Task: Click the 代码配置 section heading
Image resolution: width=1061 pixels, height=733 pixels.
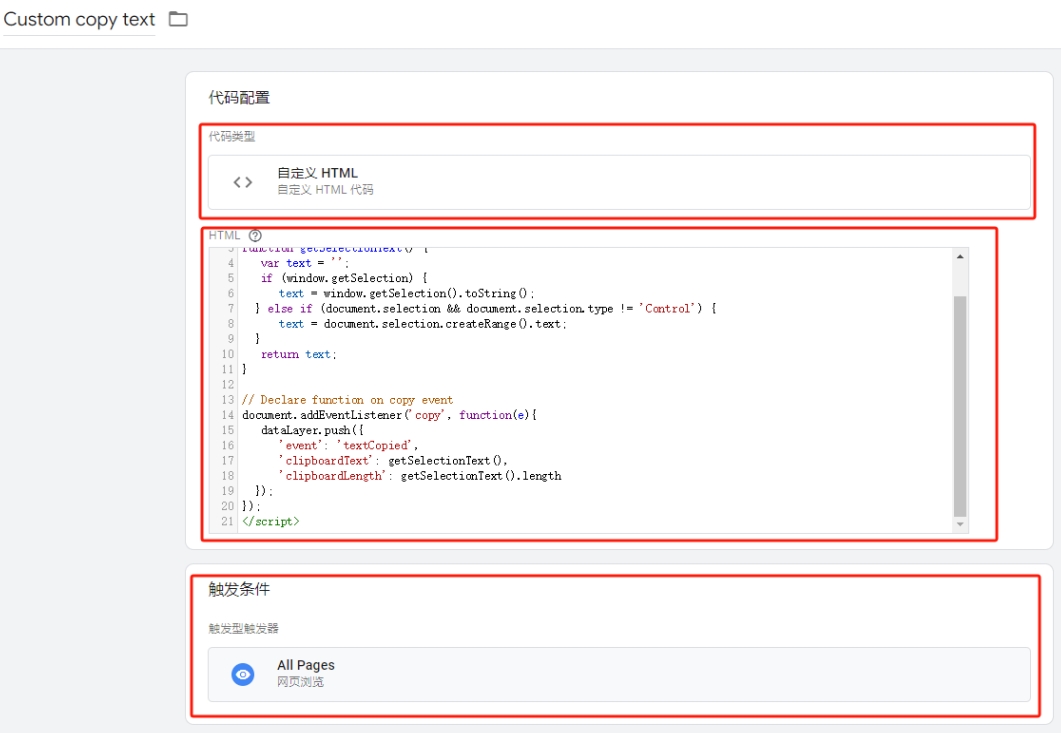Action: tap(239, 98)
